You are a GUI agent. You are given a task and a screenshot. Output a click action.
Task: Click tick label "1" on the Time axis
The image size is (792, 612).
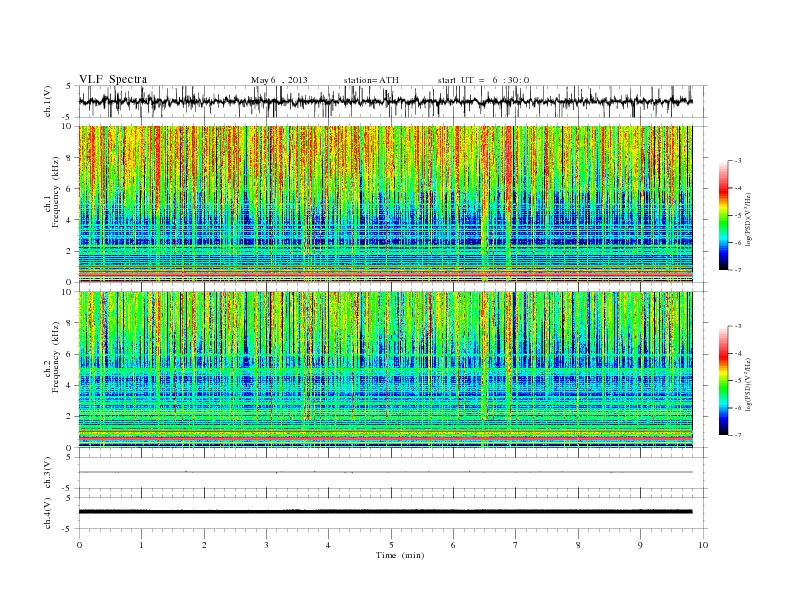click(x=142, y=545)
